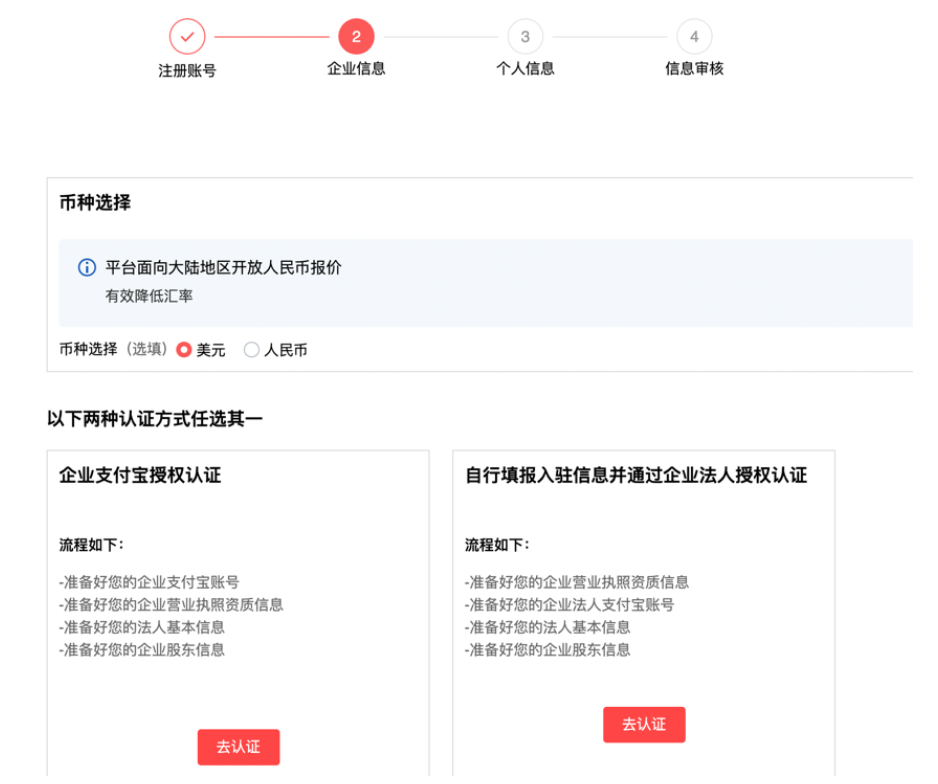Click the 注册账号 step label
938x784 pixels.
187,69
